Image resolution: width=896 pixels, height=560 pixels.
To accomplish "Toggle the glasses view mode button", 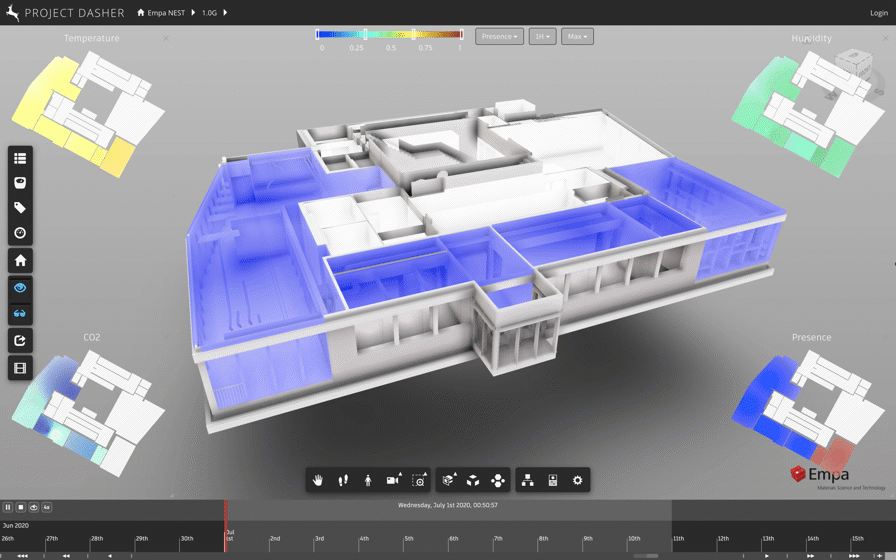I will [20, 314].
